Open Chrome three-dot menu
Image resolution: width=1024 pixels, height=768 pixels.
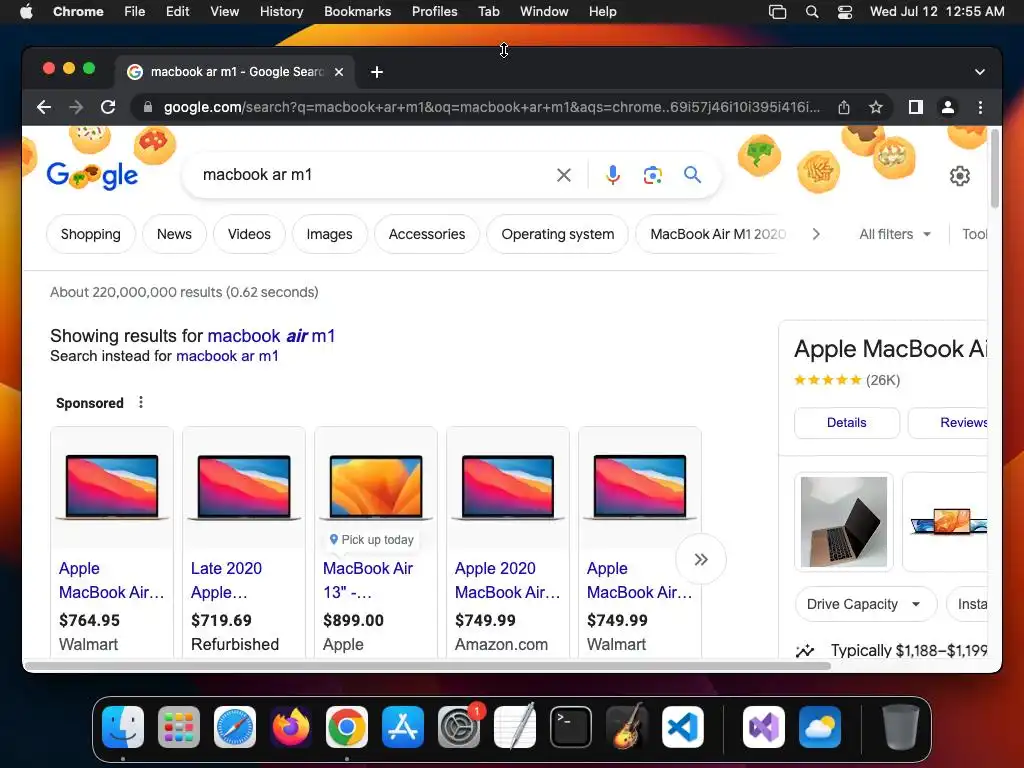pyautogui.click(x=980, y=107)
